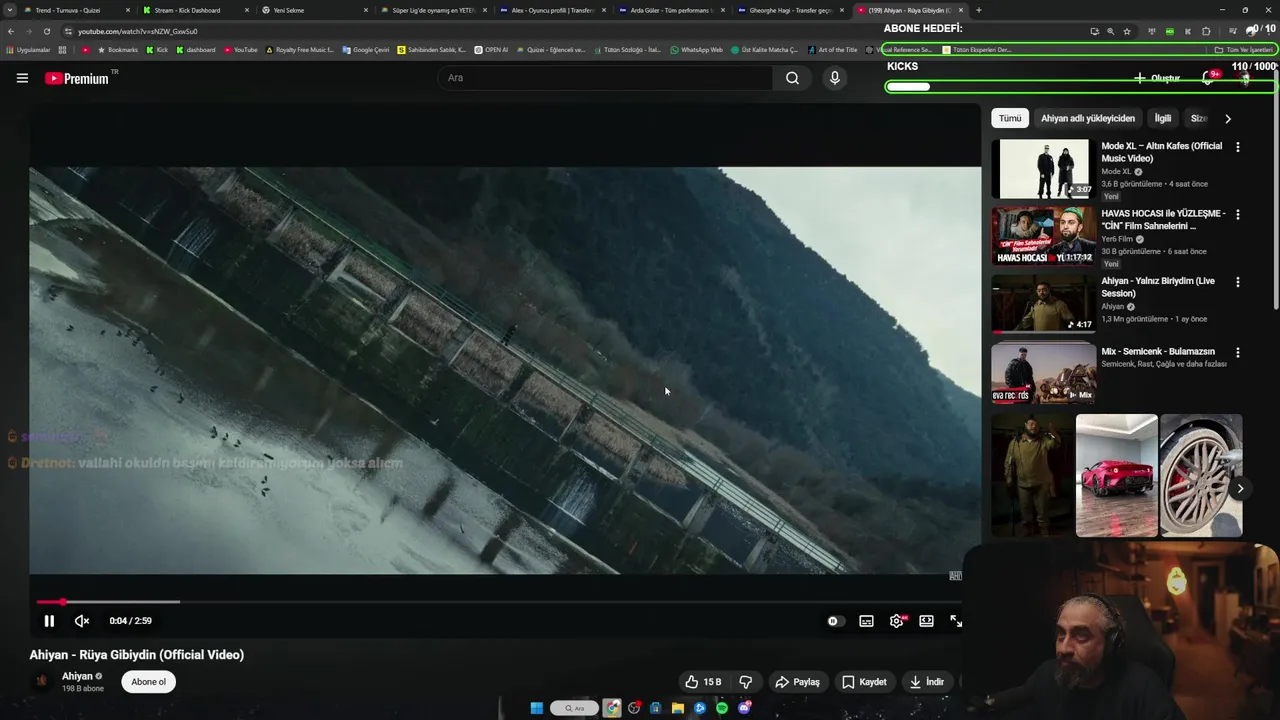Save the video with Kaydet
The height and width of the screenshot is (720, 1280).
[x=864, y=682]
